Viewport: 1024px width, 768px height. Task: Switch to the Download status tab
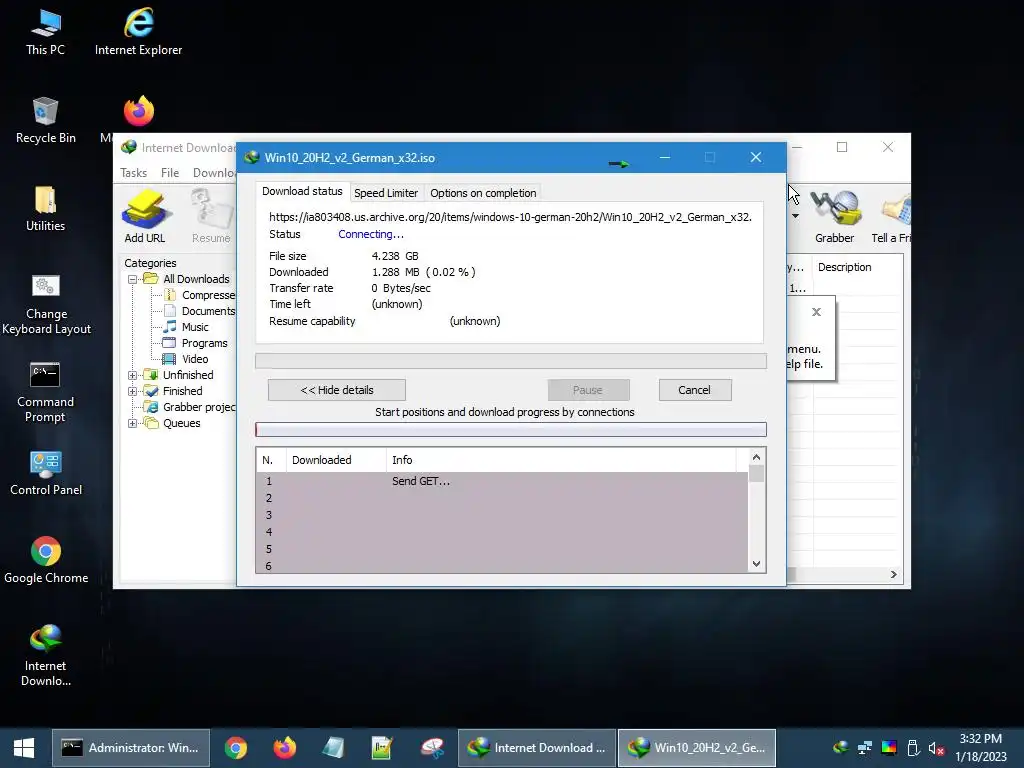(x=302, y=191)
